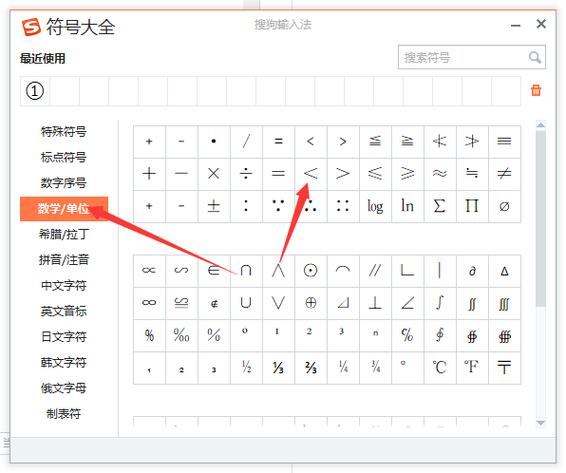
Task: Insert the union ∪ symbol
Action: tap(246, 303)
